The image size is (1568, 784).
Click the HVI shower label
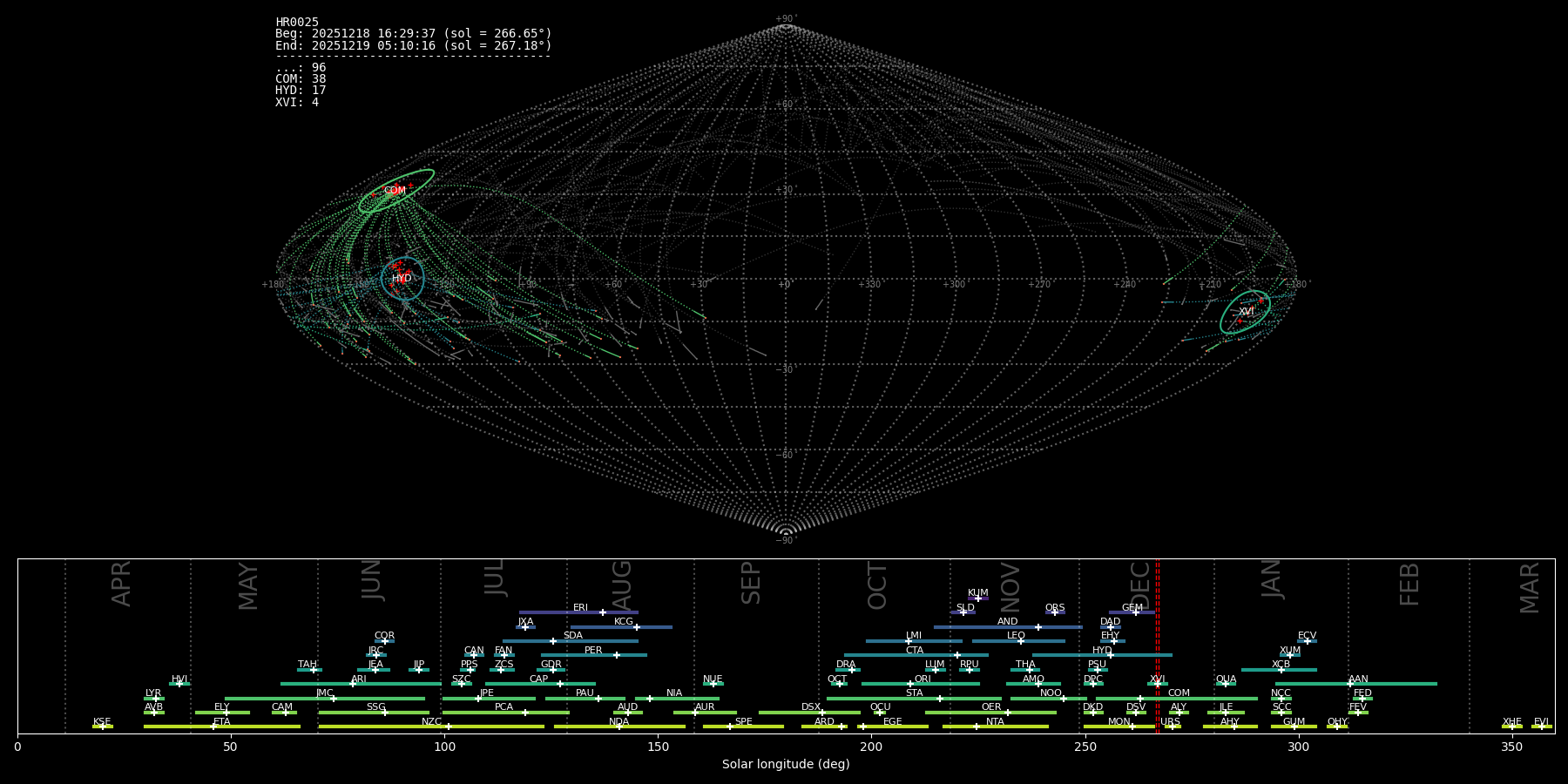(179, 679)
